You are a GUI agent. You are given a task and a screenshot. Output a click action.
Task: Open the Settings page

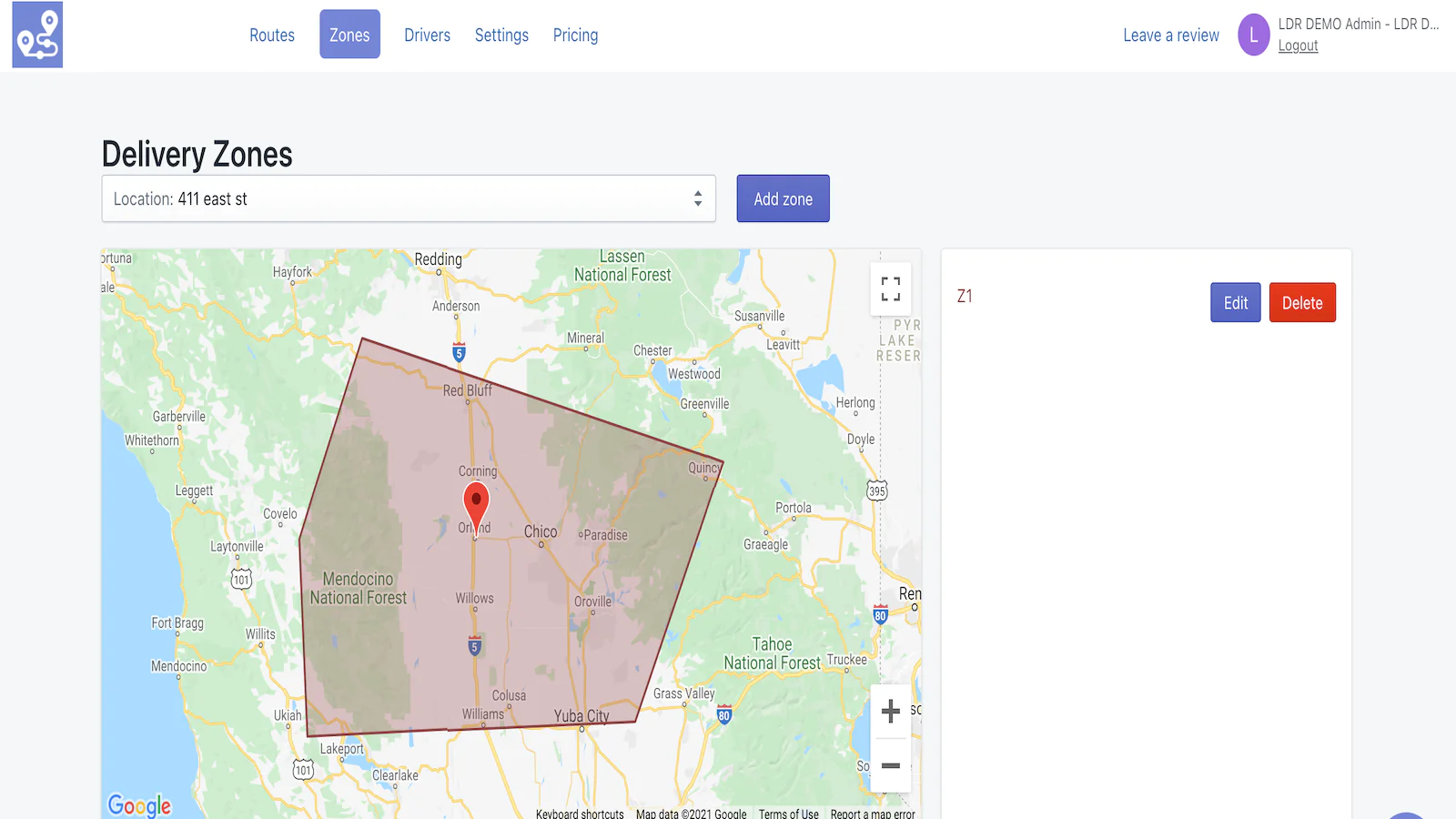[x=501, y=35]
